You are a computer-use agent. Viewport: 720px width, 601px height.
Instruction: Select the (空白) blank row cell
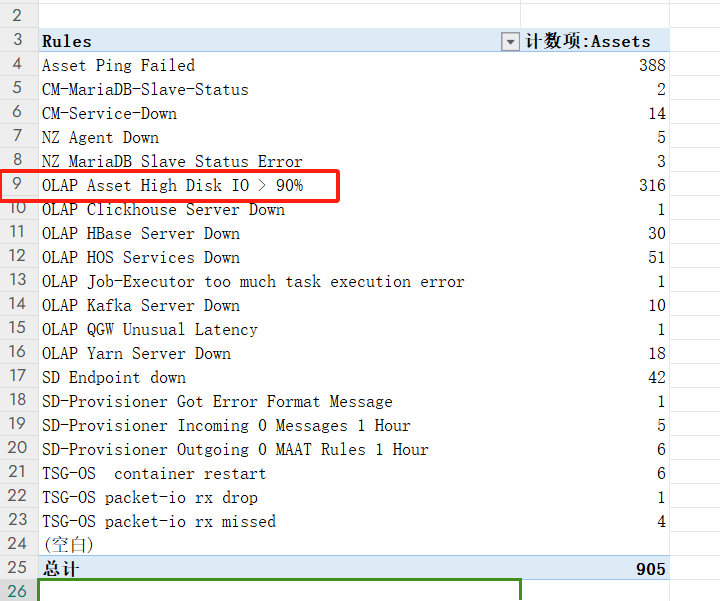(x=67, y=545)
